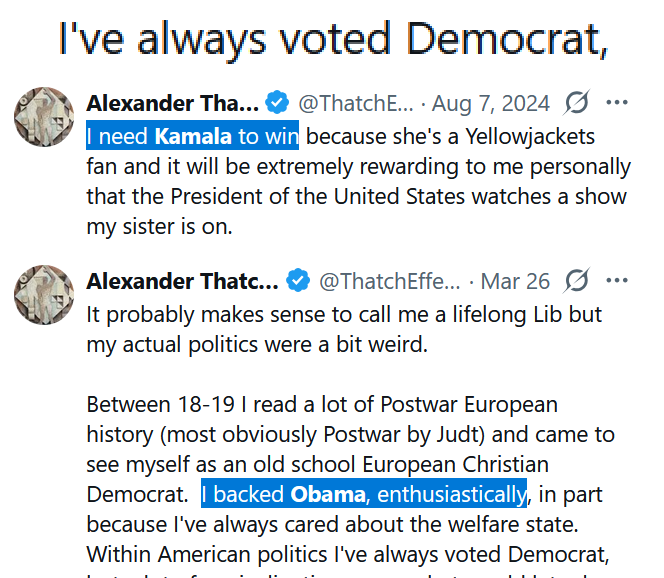This screenshot has width=664, height=578.
Task: Open Alexander Tha... display name, first tweet
Action: 173,103
